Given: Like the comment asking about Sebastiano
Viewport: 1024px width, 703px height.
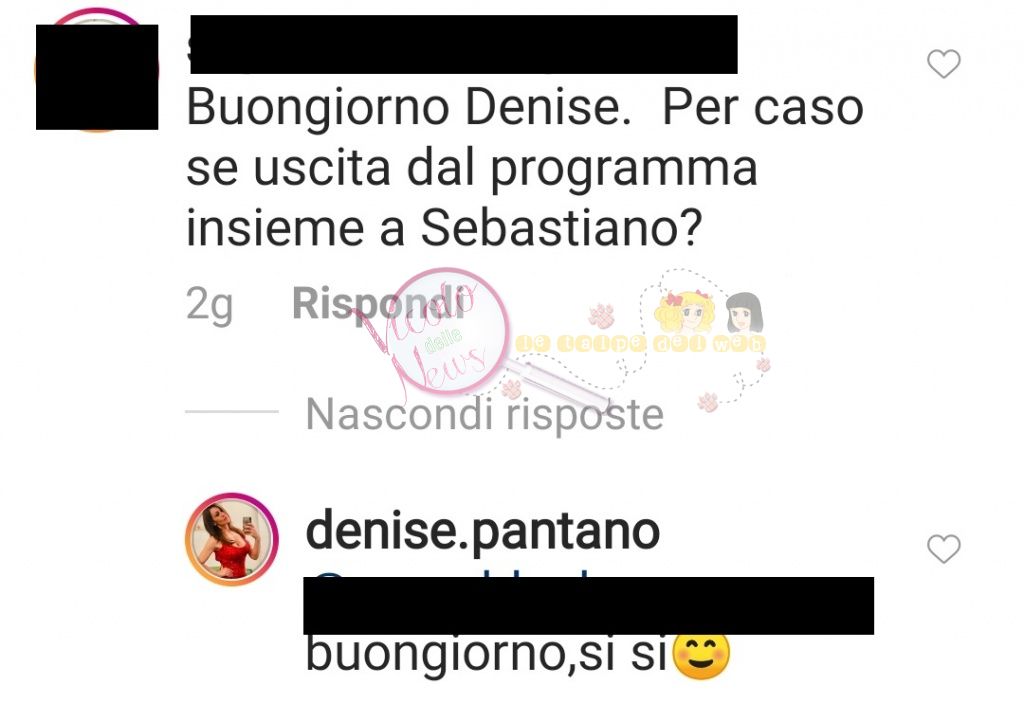Looking at the screenshot, I should (x=944, y=64).
